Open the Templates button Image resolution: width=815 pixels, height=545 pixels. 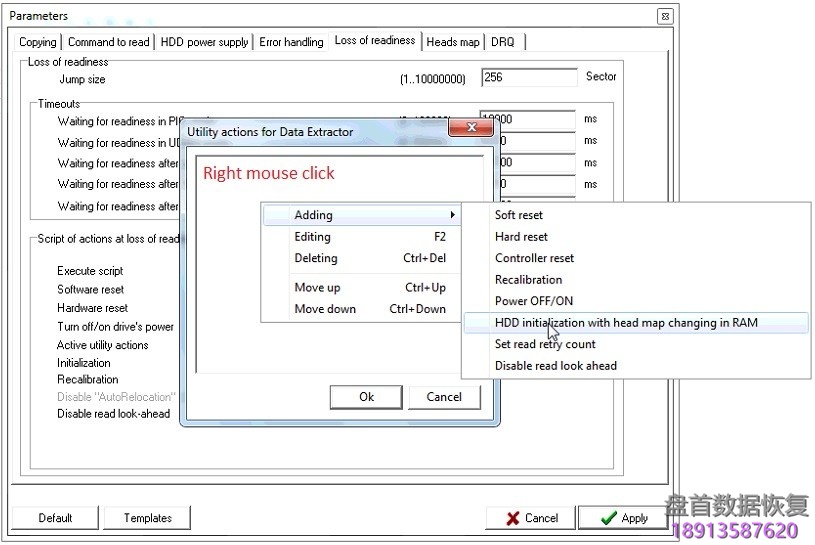(x=147, y=518)
